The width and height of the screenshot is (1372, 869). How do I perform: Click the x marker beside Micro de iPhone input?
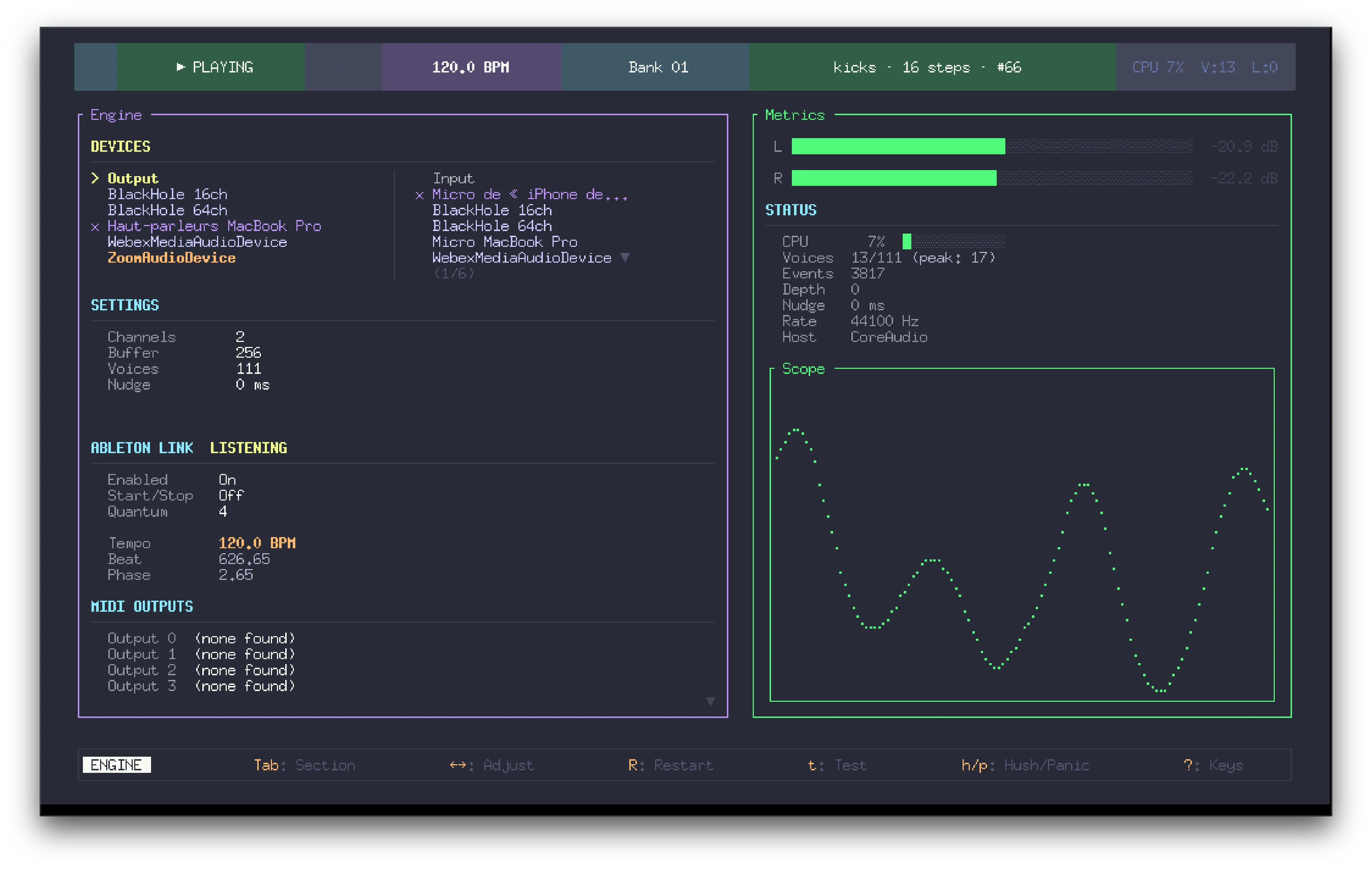[x=419, y=196]
